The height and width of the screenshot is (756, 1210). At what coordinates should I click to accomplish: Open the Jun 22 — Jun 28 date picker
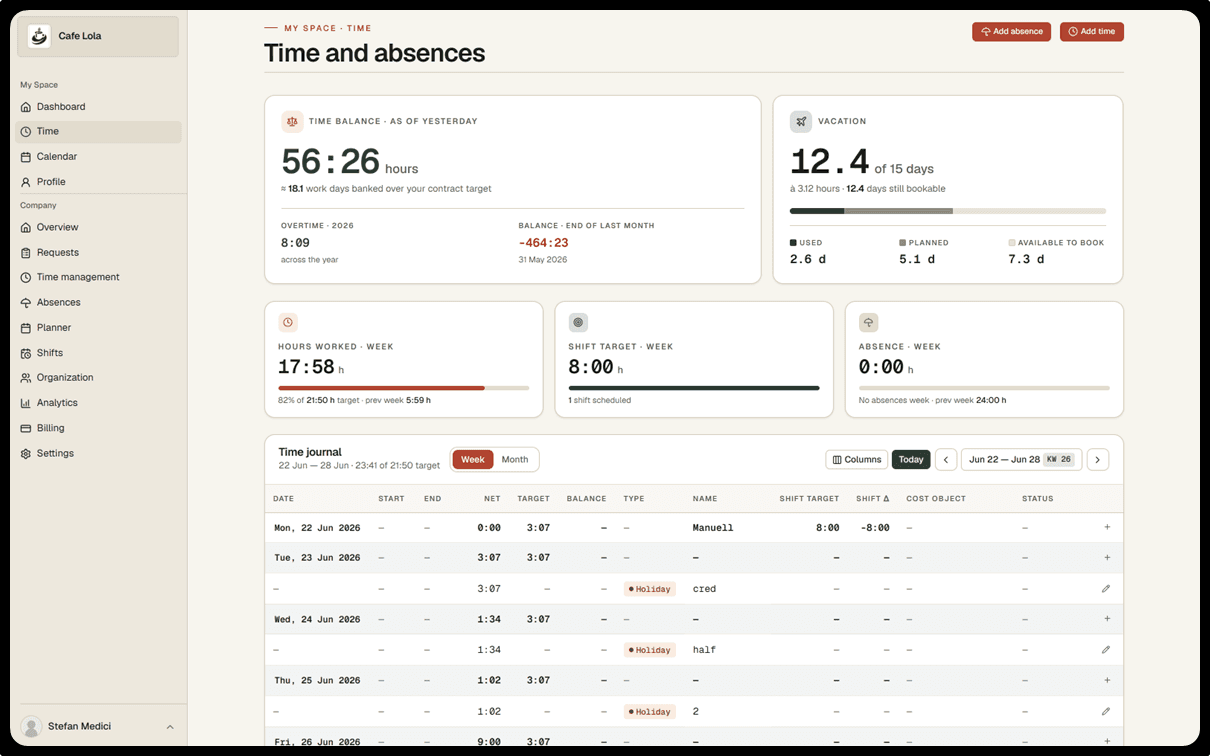1021,460
